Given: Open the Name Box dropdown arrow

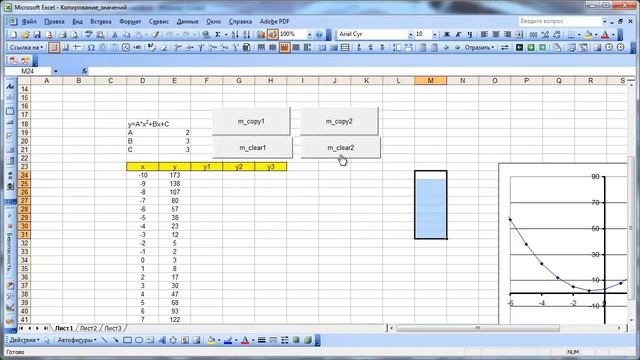Looking at the screenshot, I should coord(56,71).
